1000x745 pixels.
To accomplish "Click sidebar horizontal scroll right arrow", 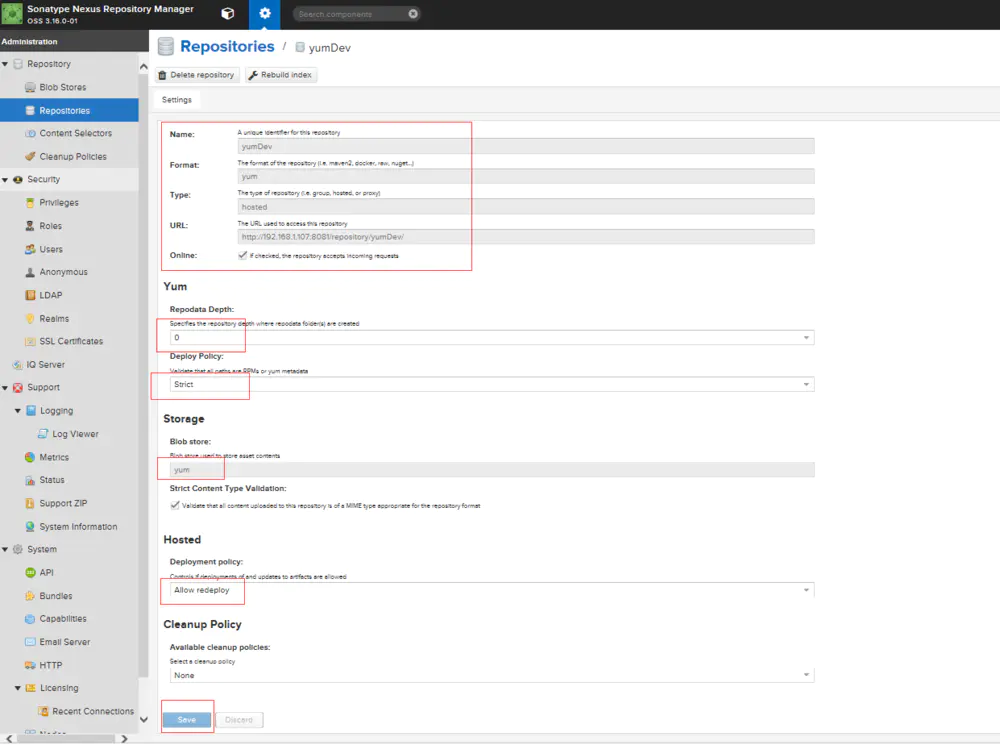I will tap(124, 739).
